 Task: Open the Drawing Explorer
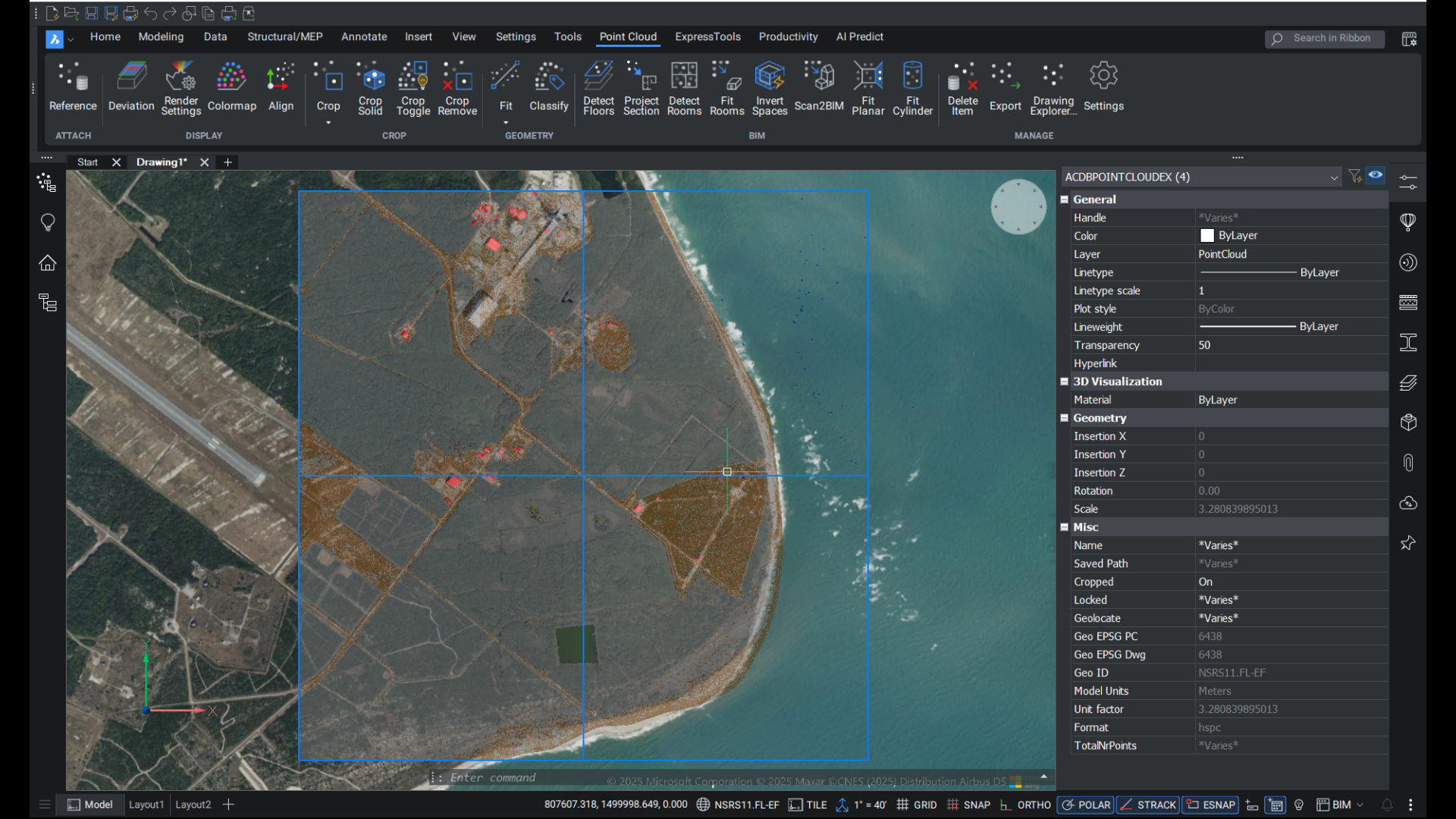click(1053, 86)
